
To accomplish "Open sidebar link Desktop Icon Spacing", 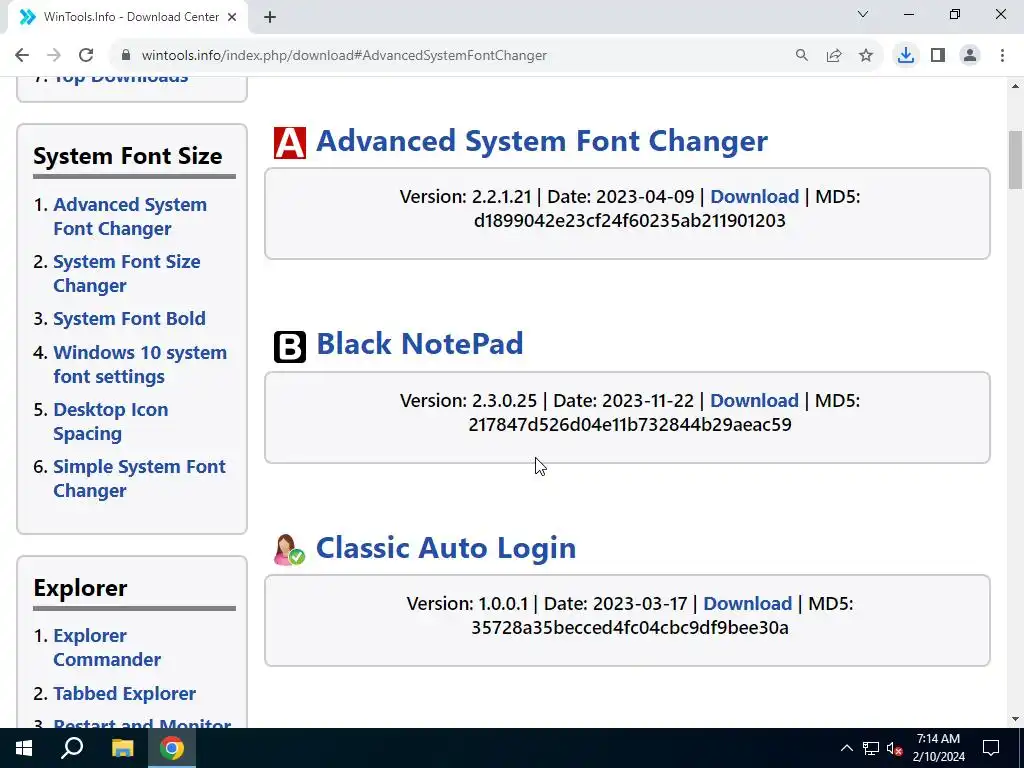I will (110, 422).
